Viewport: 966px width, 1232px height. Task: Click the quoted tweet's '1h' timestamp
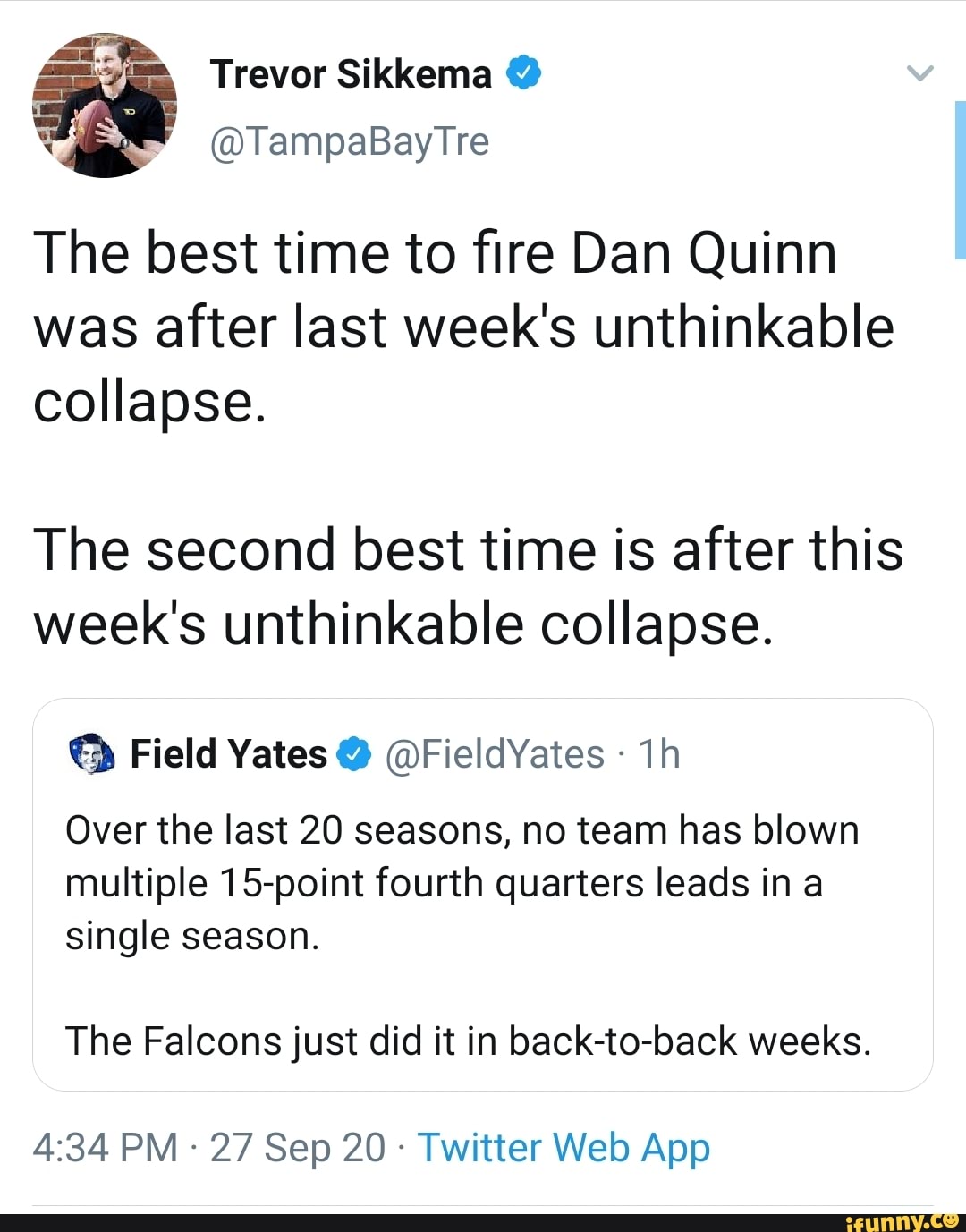659,754
